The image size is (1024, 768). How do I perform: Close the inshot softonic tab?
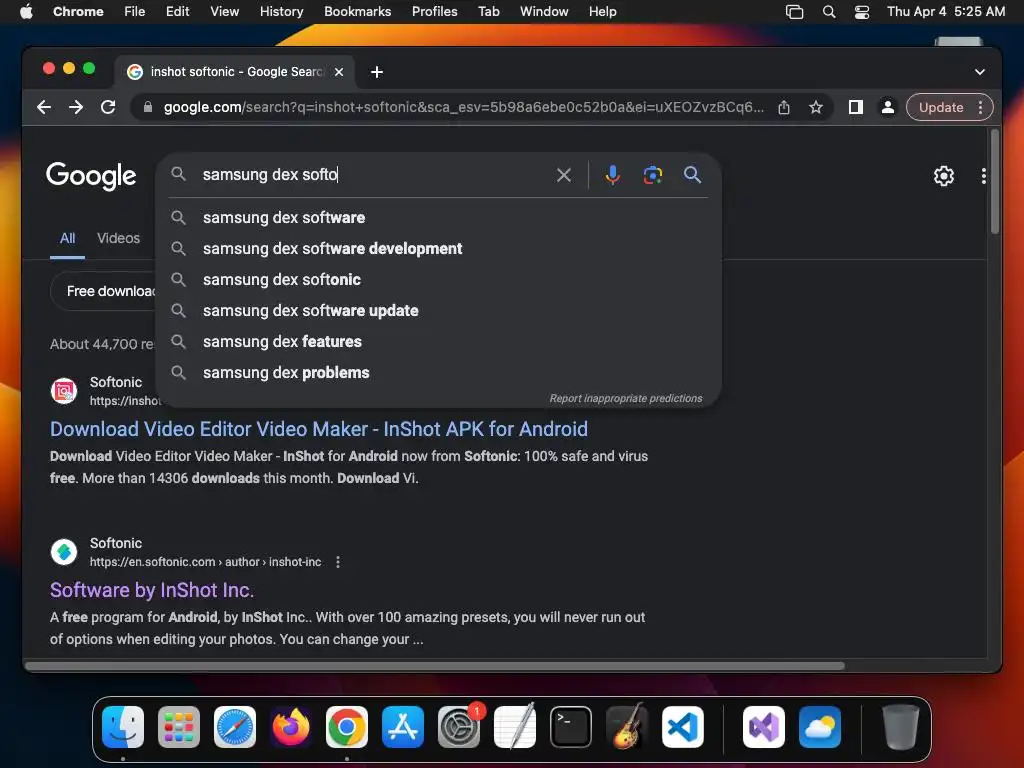click(339, 72)
